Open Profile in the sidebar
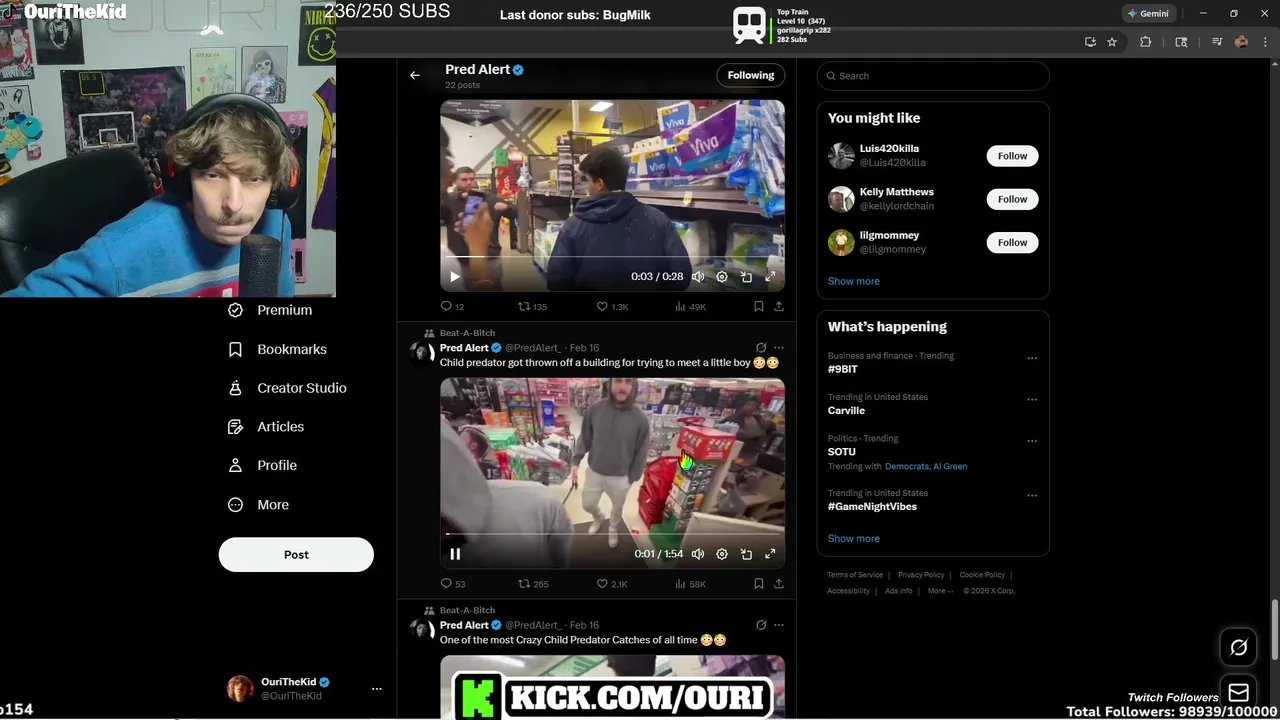Viewport: 1280px width, 720px height. [x=262, y=465]
